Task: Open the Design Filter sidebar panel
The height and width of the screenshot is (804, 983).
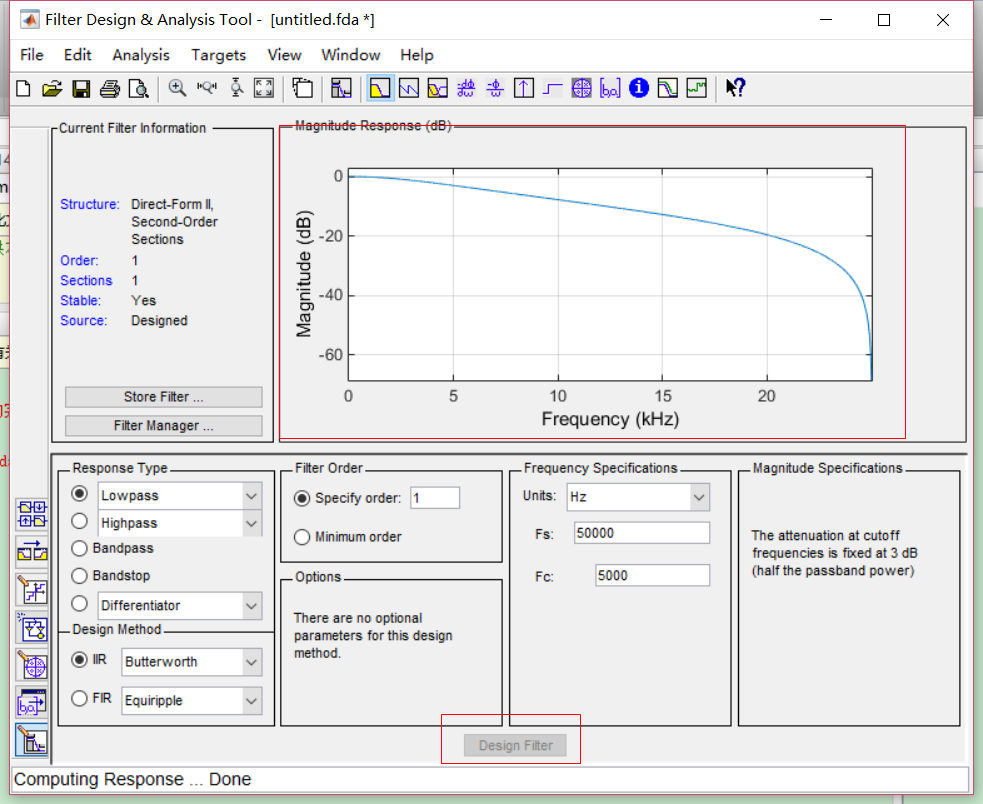Action: pos(32,741)
